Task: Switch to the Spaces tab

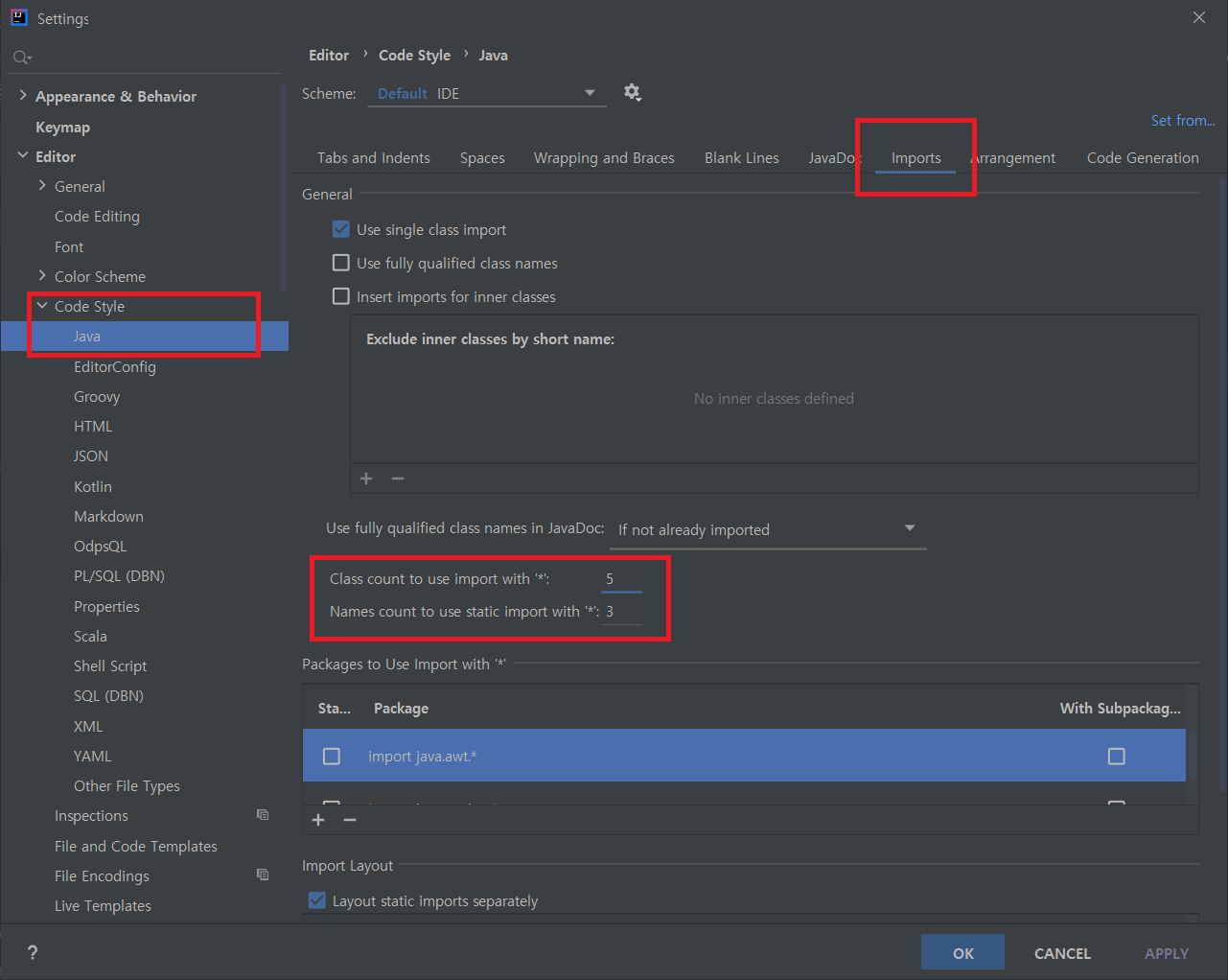Action: pyautogui.click(x=482, y=158)
